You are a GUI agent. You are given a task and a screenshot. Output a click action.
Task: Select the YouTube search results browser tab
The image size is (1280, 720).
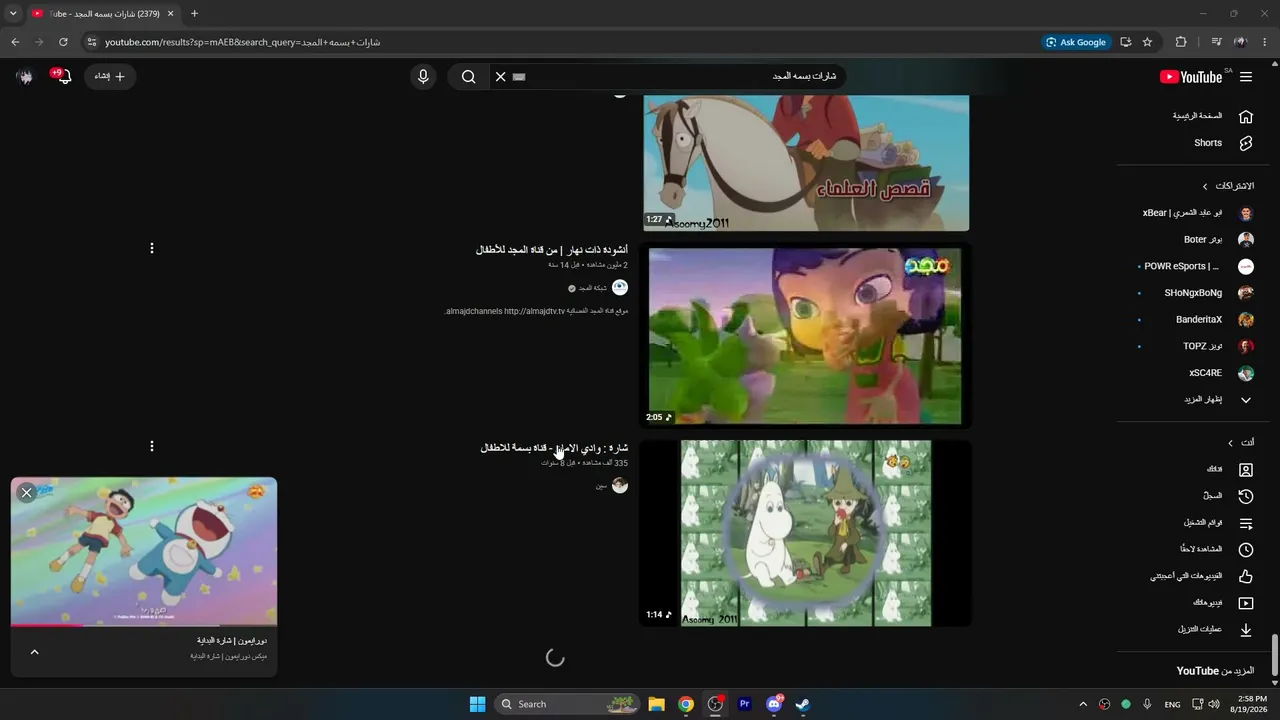(104, 14)
